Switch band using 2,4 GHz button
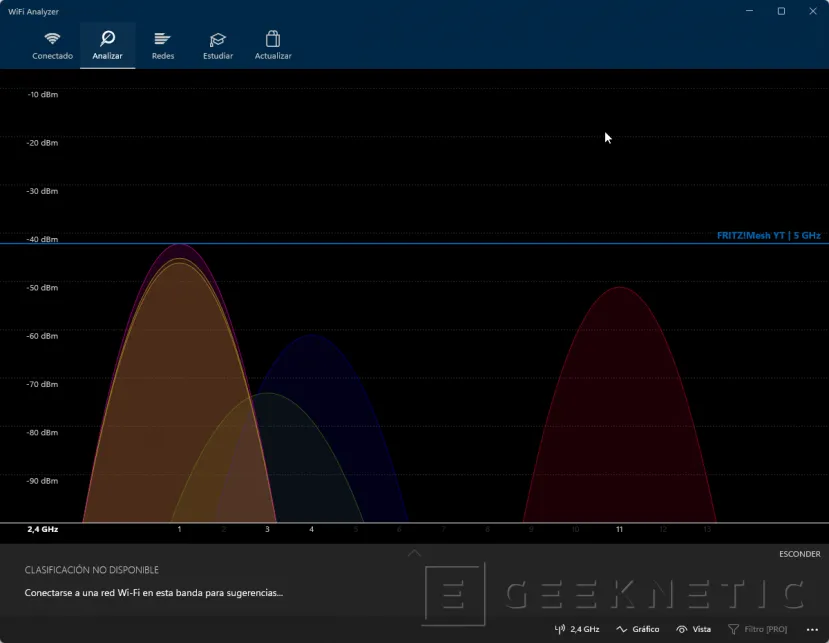The height and width of the screenshot is (643, 829). 577,629
